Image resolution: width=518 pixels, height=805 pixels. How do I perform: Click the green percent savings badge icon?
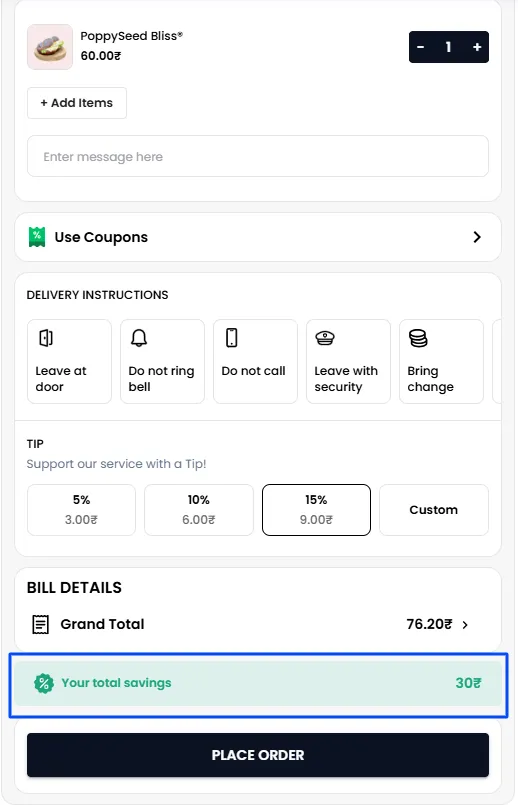coord(44,683)
